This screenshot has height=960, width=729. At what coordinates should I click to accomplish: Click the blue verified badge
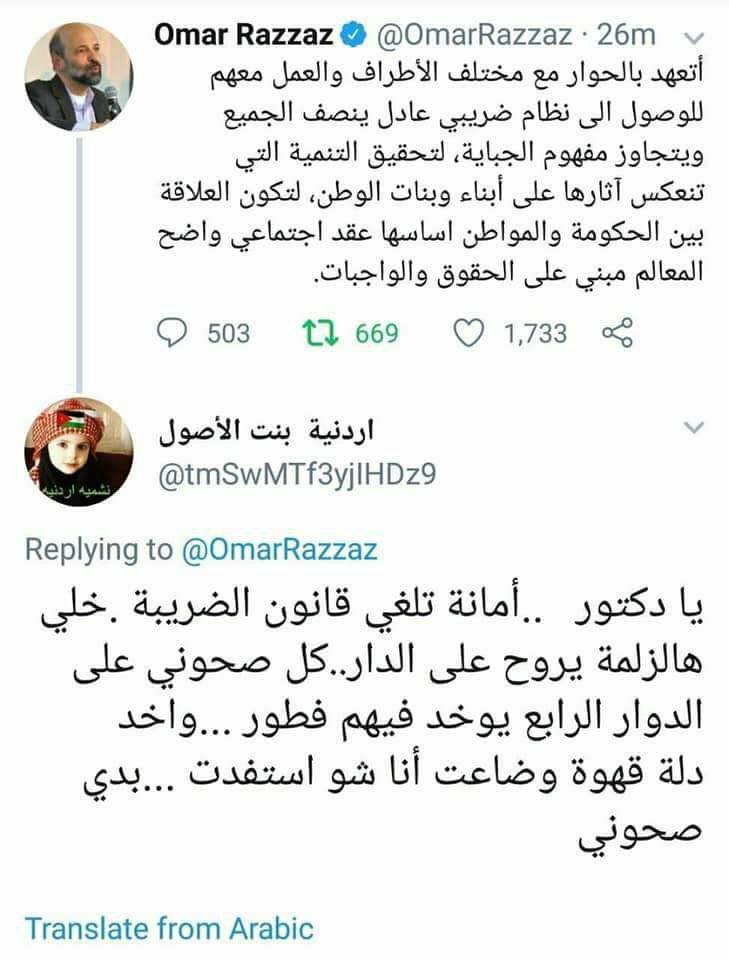(353, 35)
